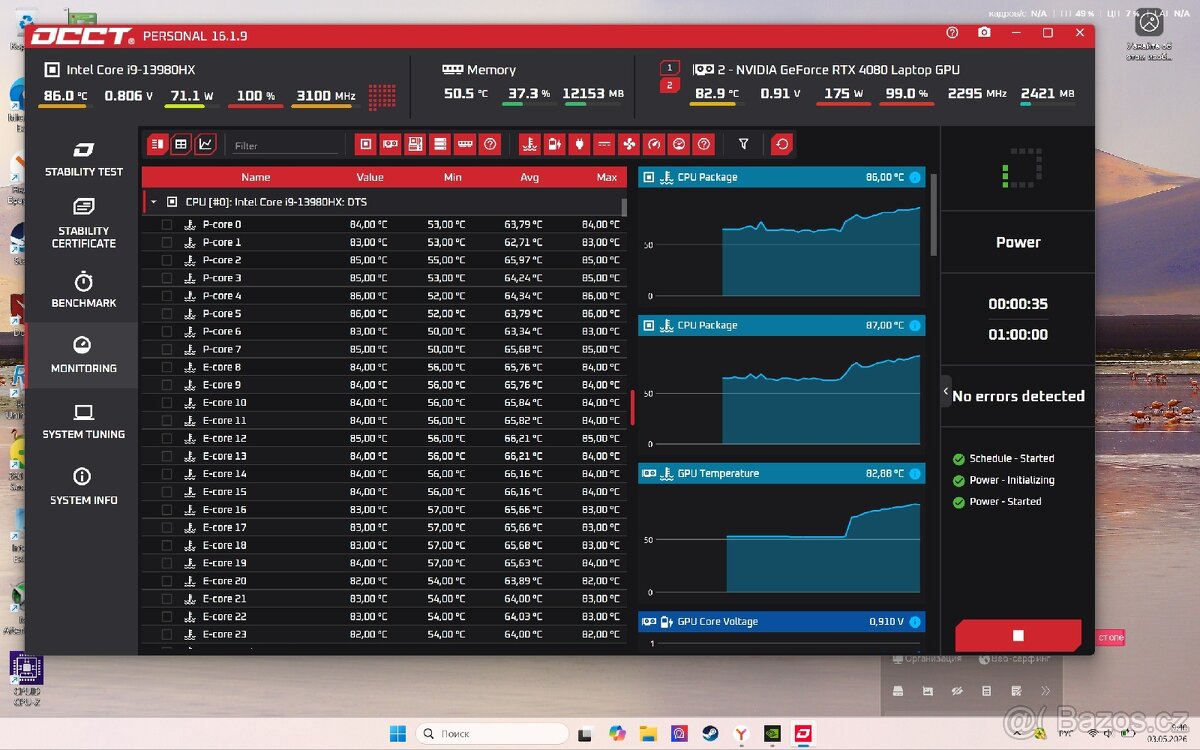The height and width of the screenshot is (750, 1200).
Task: Tick the checkbox for P-core 7
Action: coord(167,349)
